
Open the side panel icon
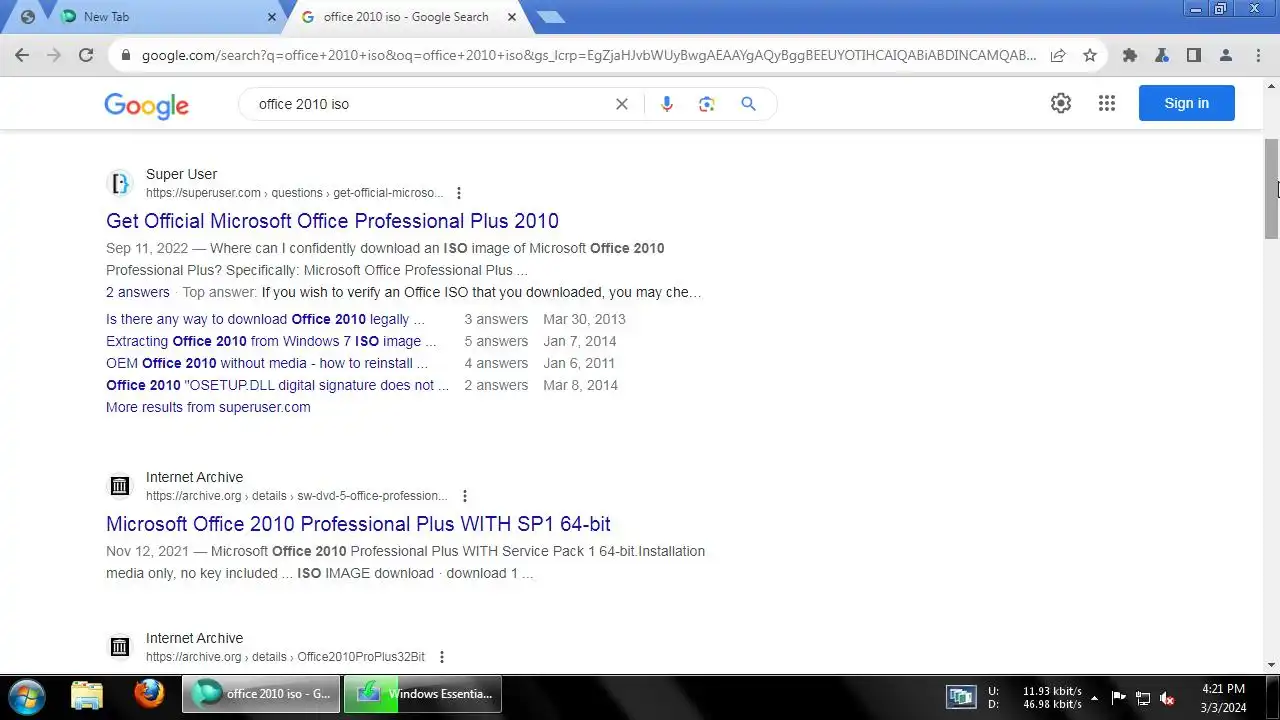click(1194, 55)
